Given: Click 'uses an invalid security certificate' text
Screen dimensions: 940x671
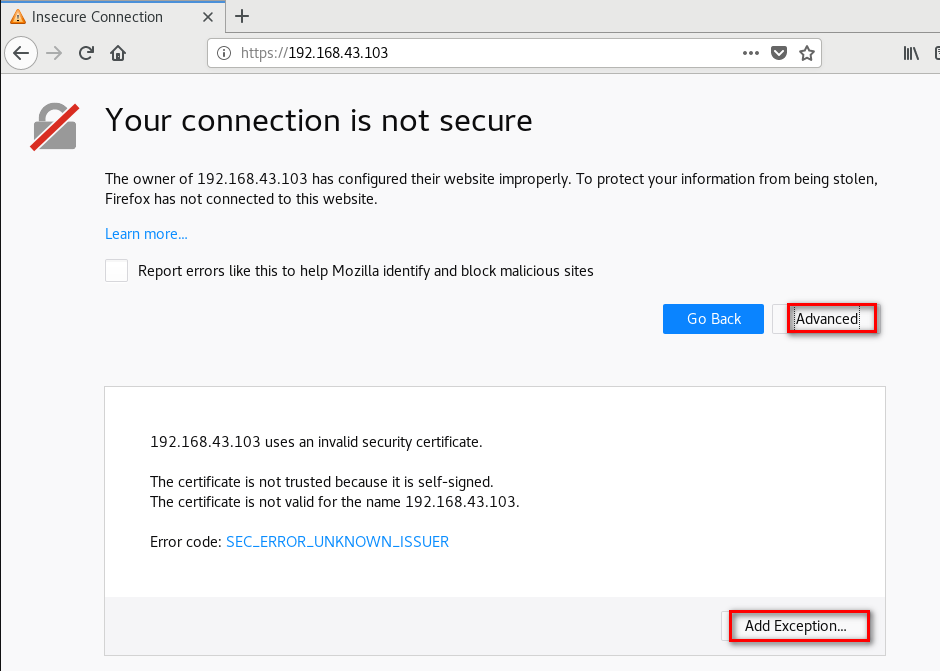Looking at the screenshot, I should click(373, 442).
